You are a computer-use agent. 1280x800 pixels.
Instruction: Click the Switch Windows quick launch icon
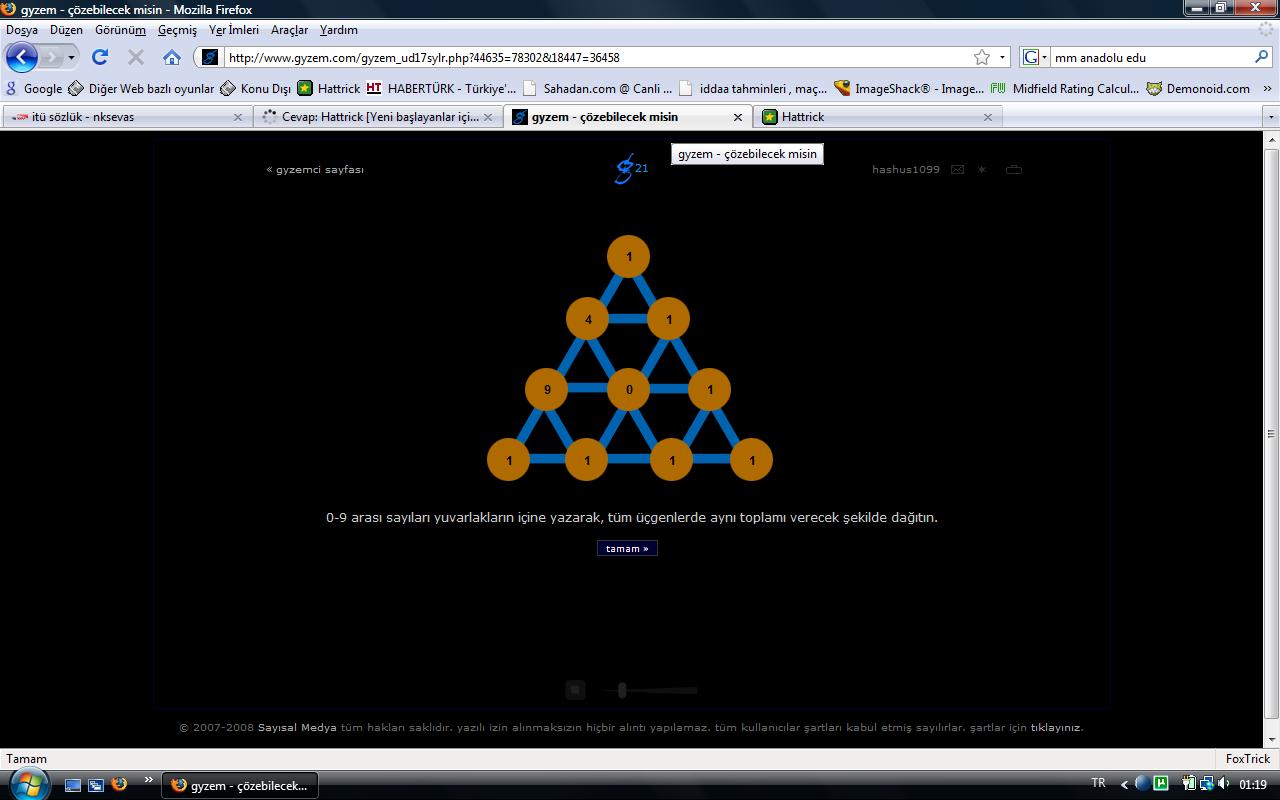tap(96, 785)
